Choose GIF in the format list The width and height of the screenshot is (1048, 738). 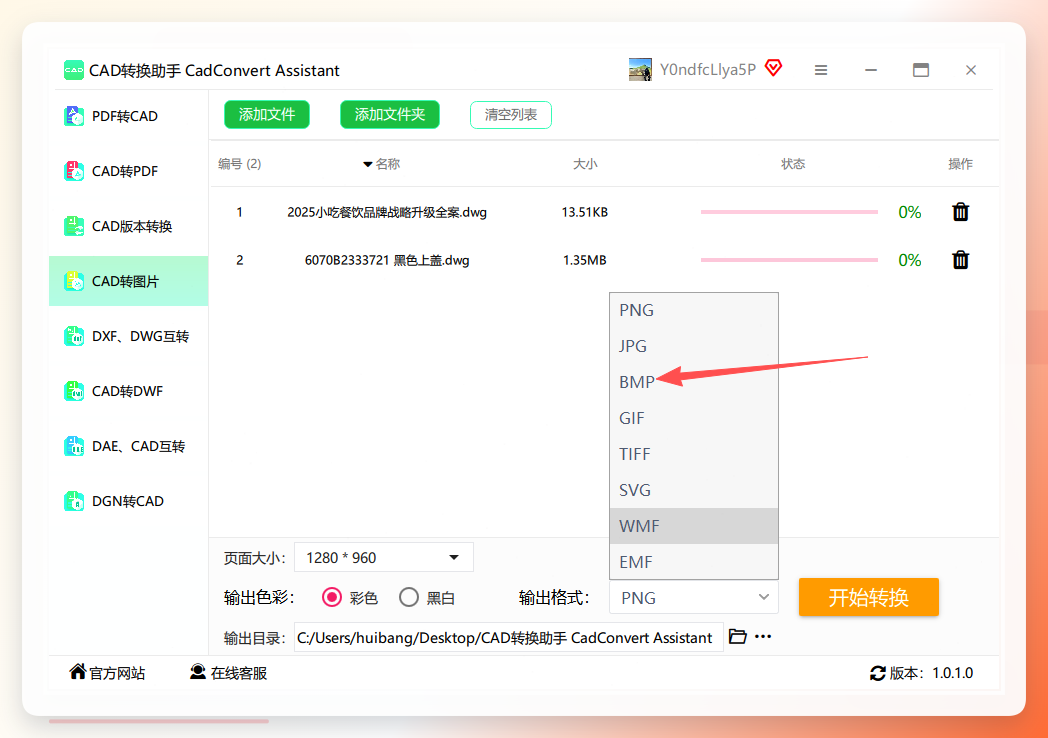pos(694,418)
